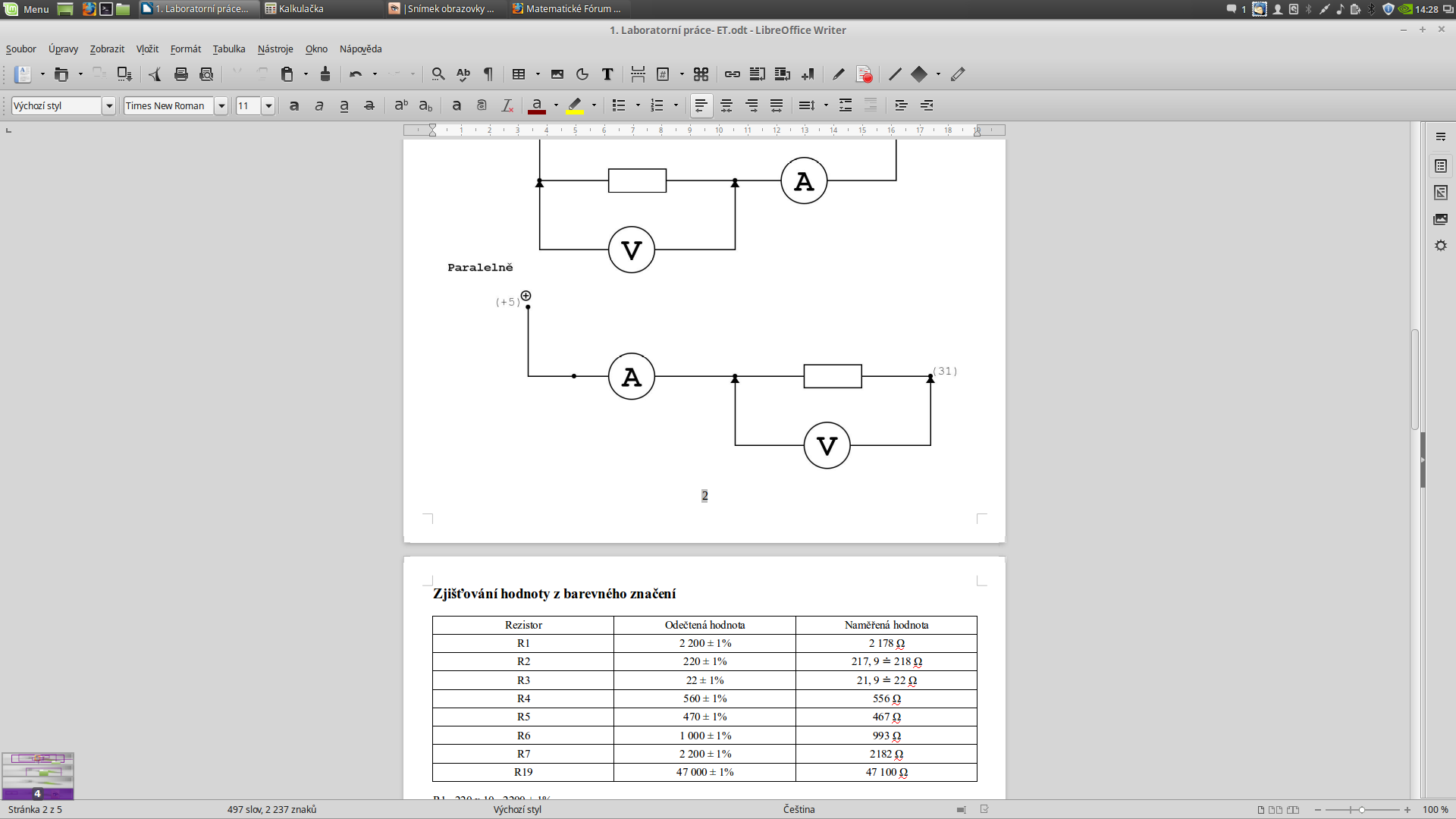Switch to Matematické Fórum taskbar window
The height and width of the screenshot is (819, 1456).
click(567, 9)
